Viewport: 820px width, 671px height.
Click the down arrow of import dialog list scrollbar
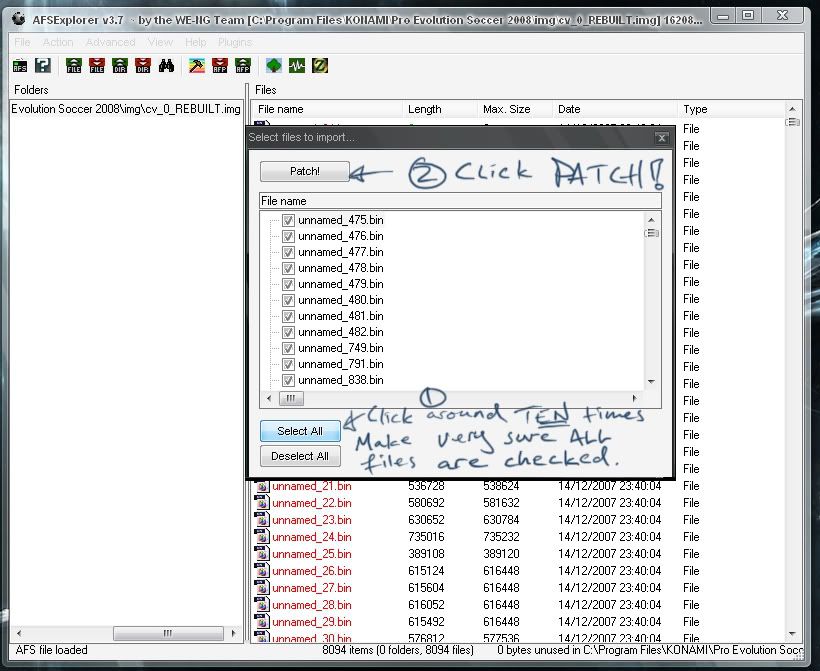click(x=651, y=382)
